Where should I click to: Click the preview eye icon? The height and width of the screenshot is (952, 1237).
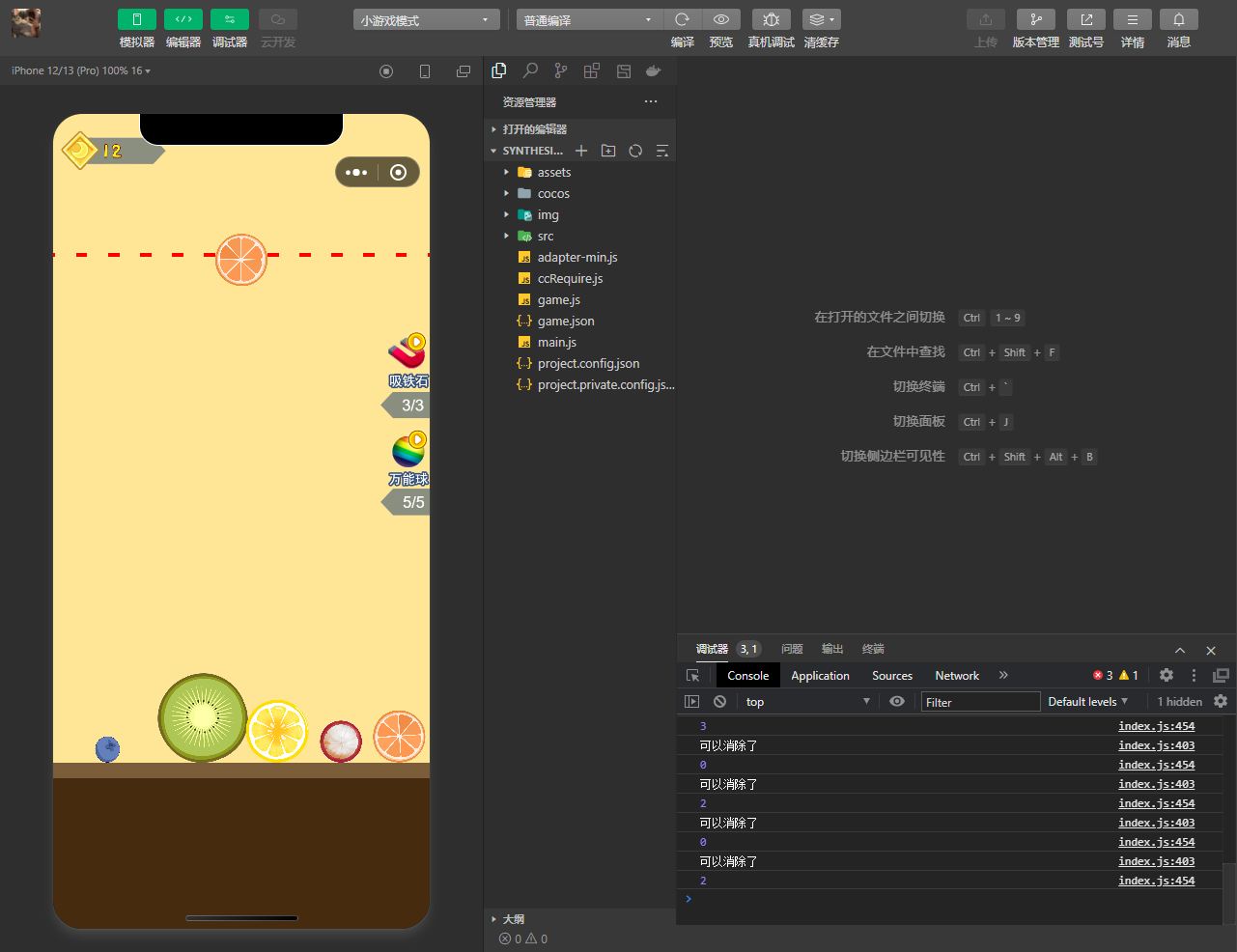pos(720,19)
